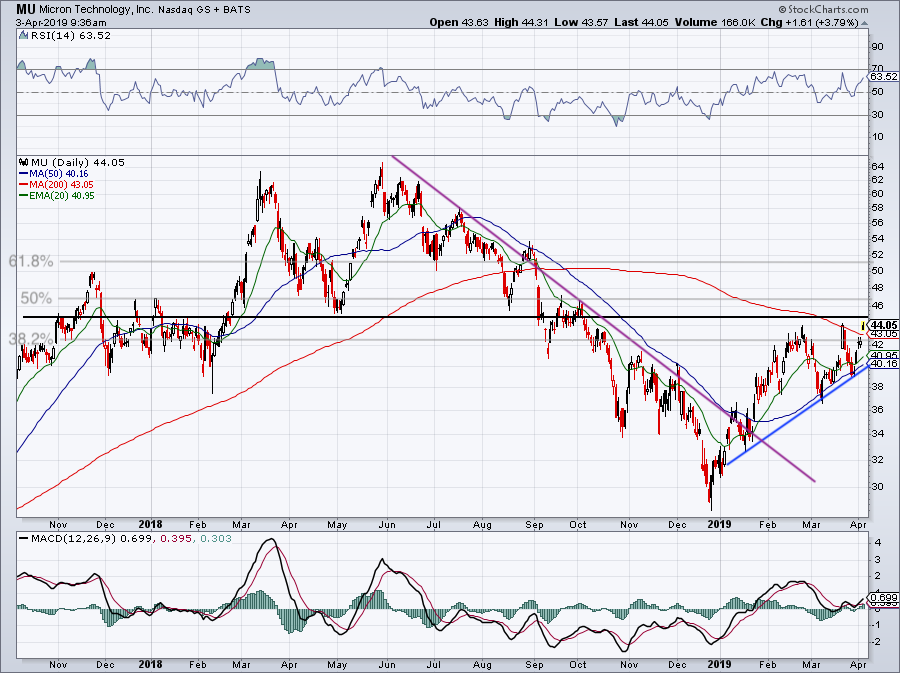The width and height of the screenshot is (900, 673).
Task: Click the Open 43.63 value
Action: (458, 22)
